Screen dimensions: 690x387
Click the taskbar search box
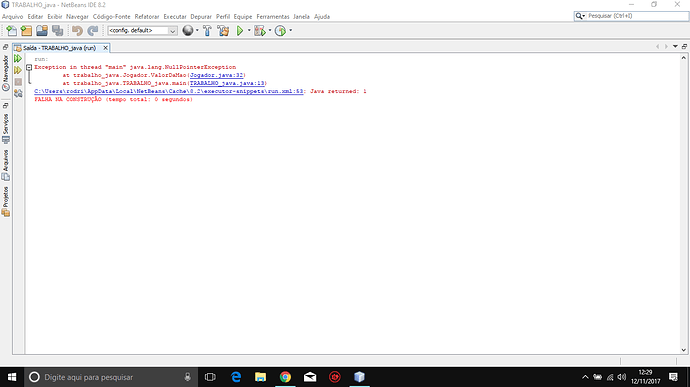coord(110,377)
